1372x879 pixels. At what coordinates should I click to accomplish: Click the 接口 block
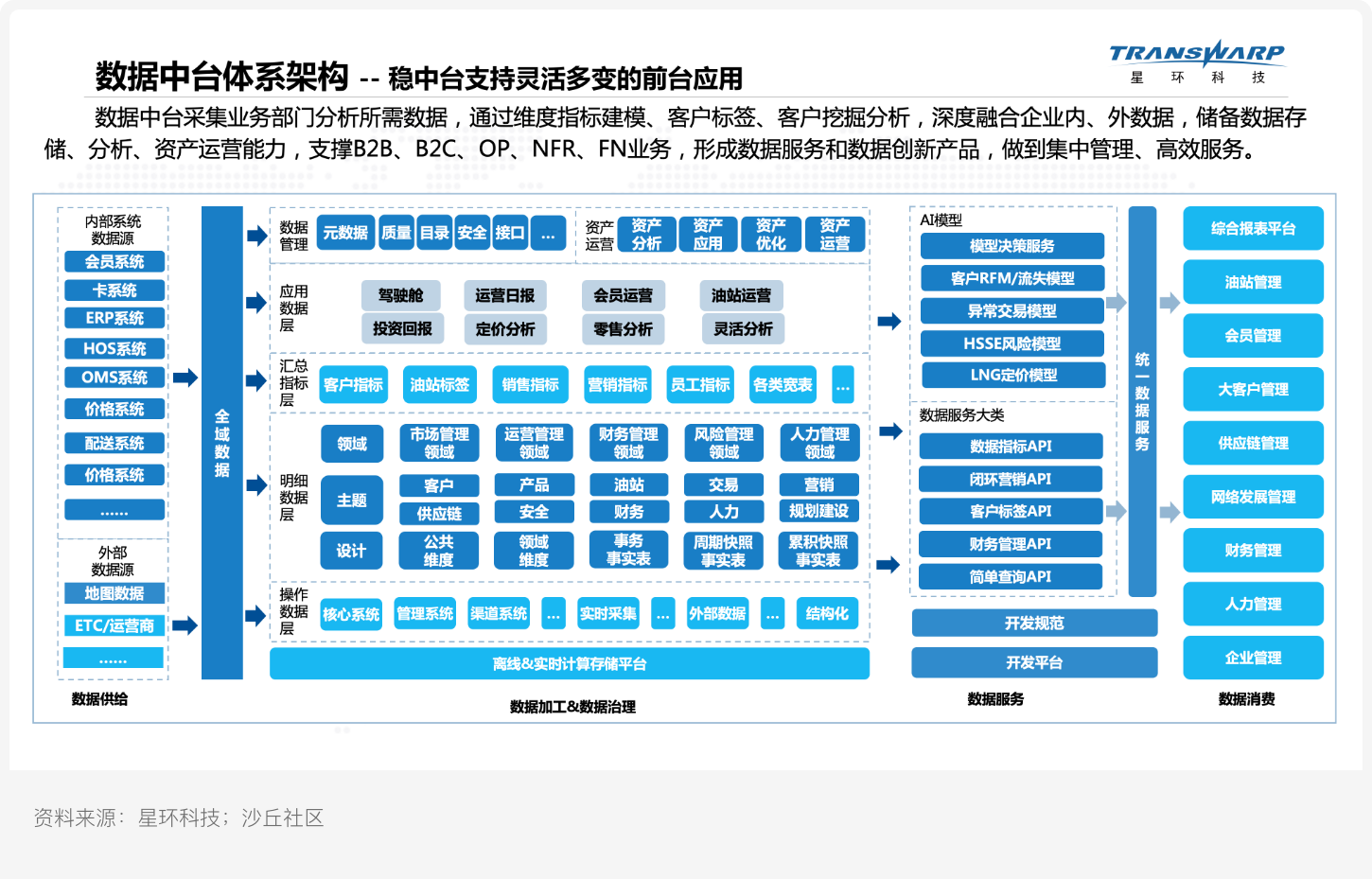click(x=510, y=233)
